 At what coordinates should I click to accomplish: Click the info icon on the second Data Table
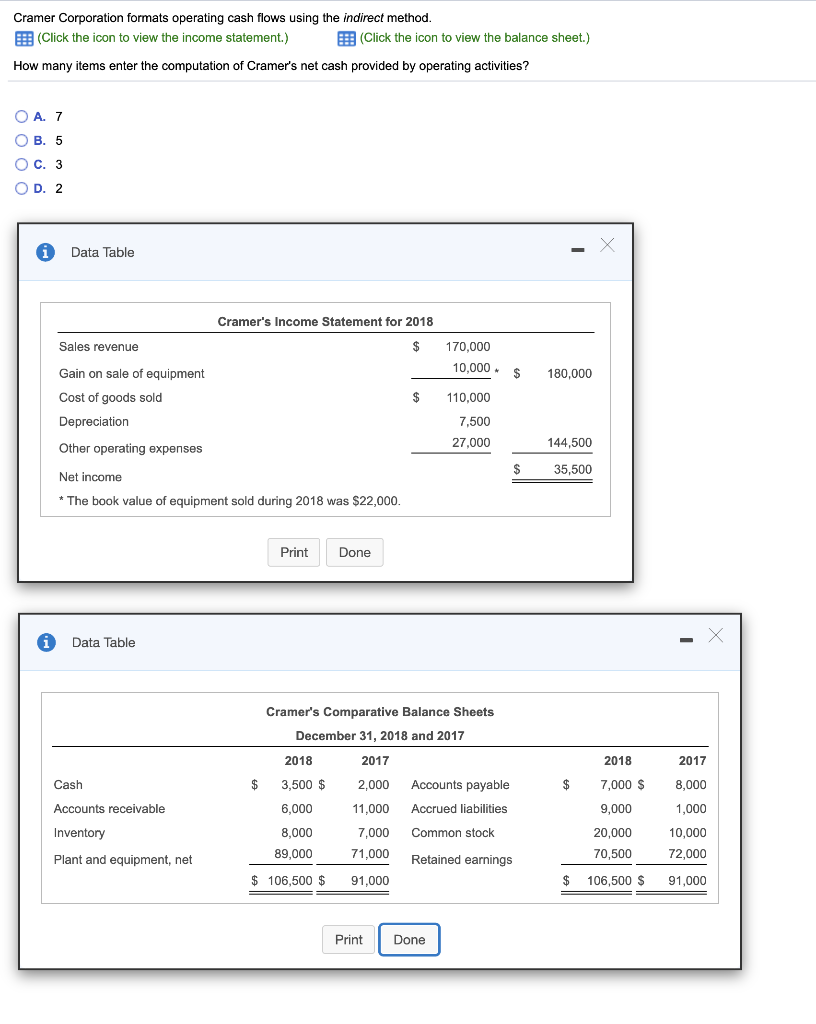coord(44,642)
